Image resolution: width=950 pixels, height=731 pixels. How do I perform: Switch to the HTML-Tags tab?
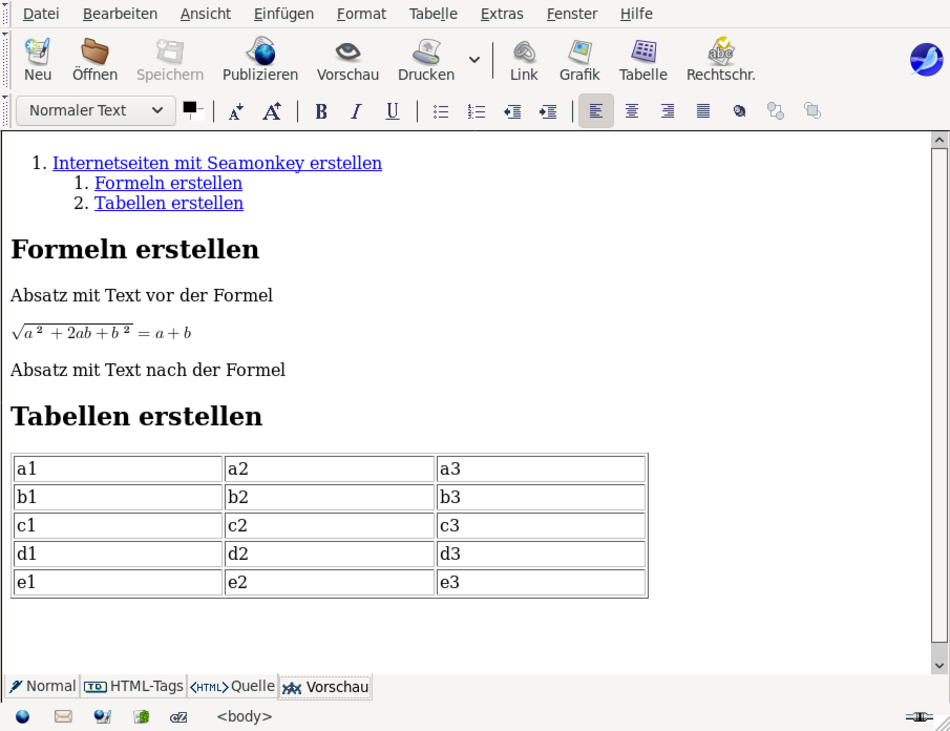pyautogui.click(x=133, y=686)
